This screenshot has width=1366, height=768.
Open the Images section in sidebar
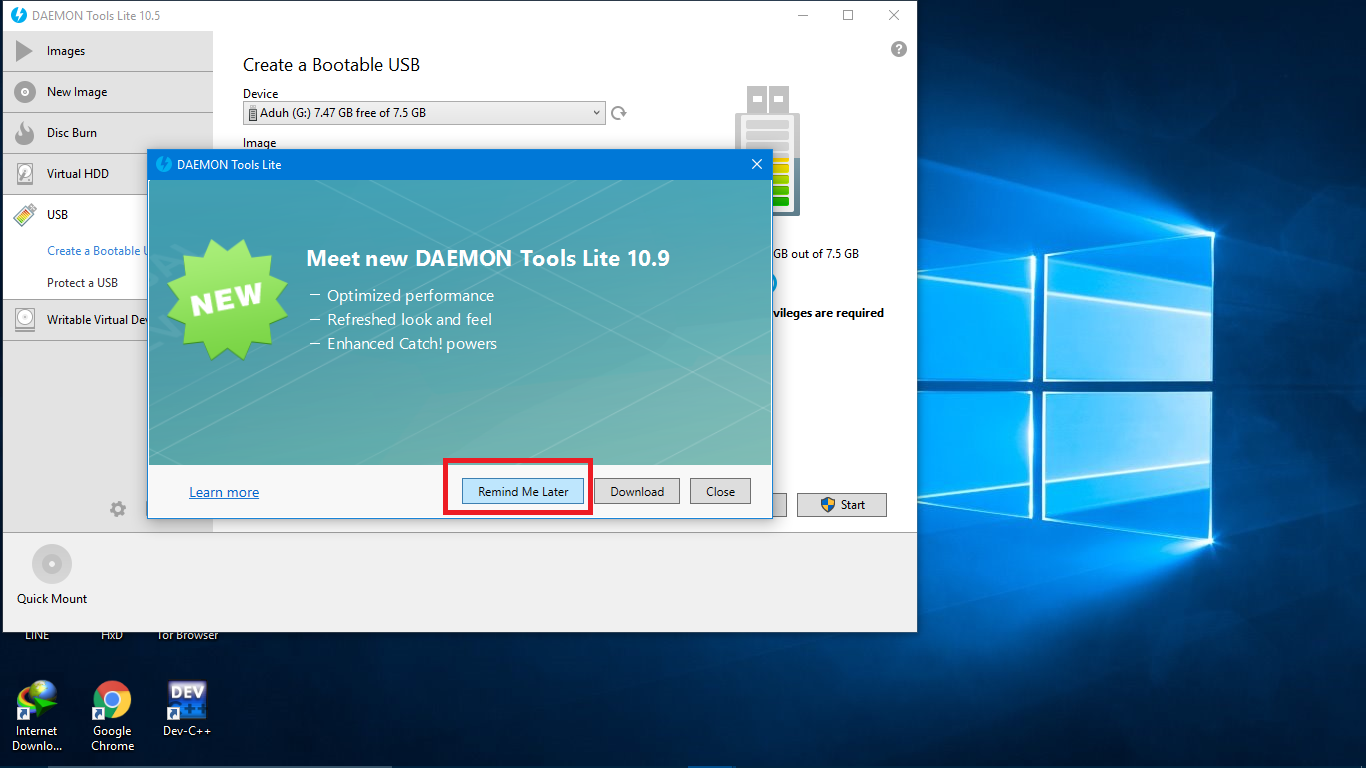click(108, 51)
